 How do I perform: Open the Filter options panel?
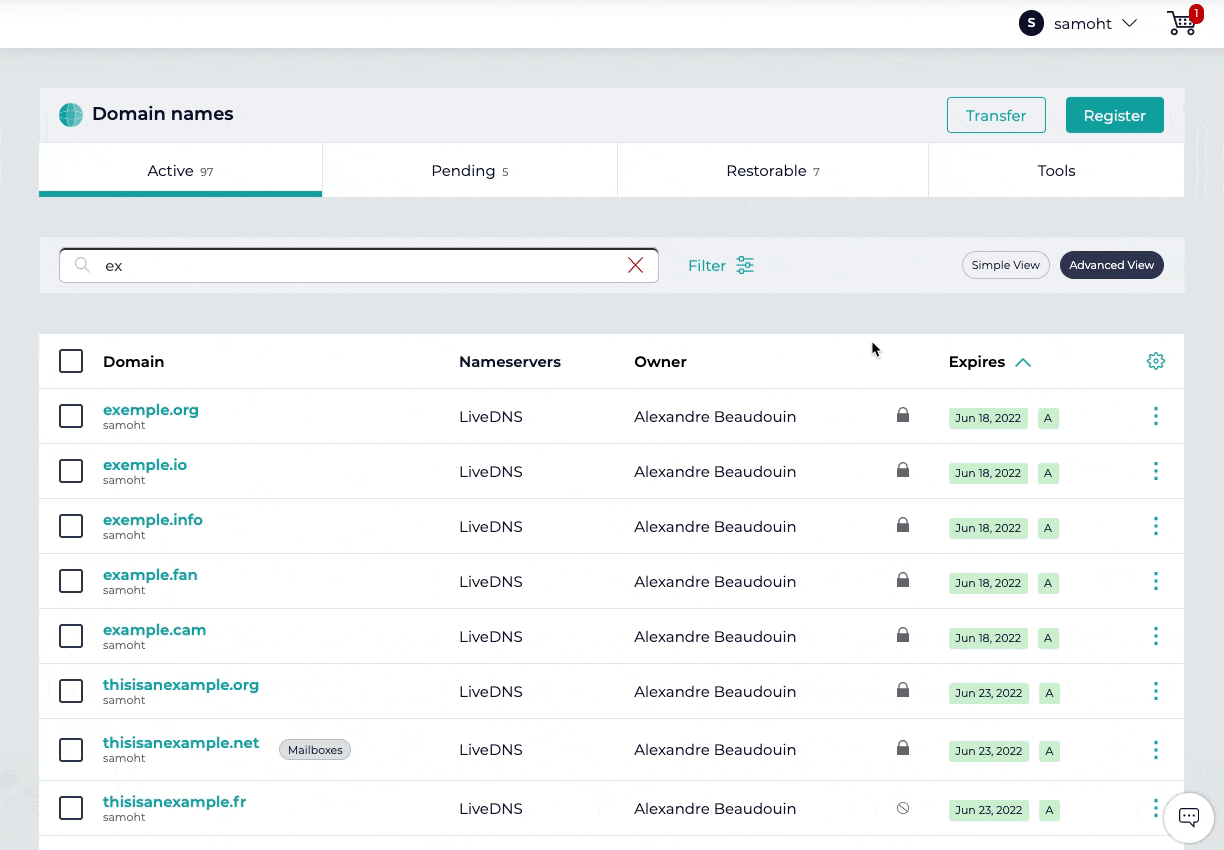click(x=720, y=265)
